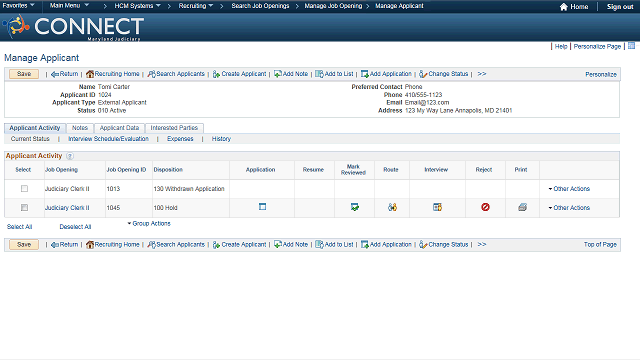Click the CONNECT Maryland Judiciary logo
The width and height of the screenshot is (640, 360).
[x=73, y=27]
